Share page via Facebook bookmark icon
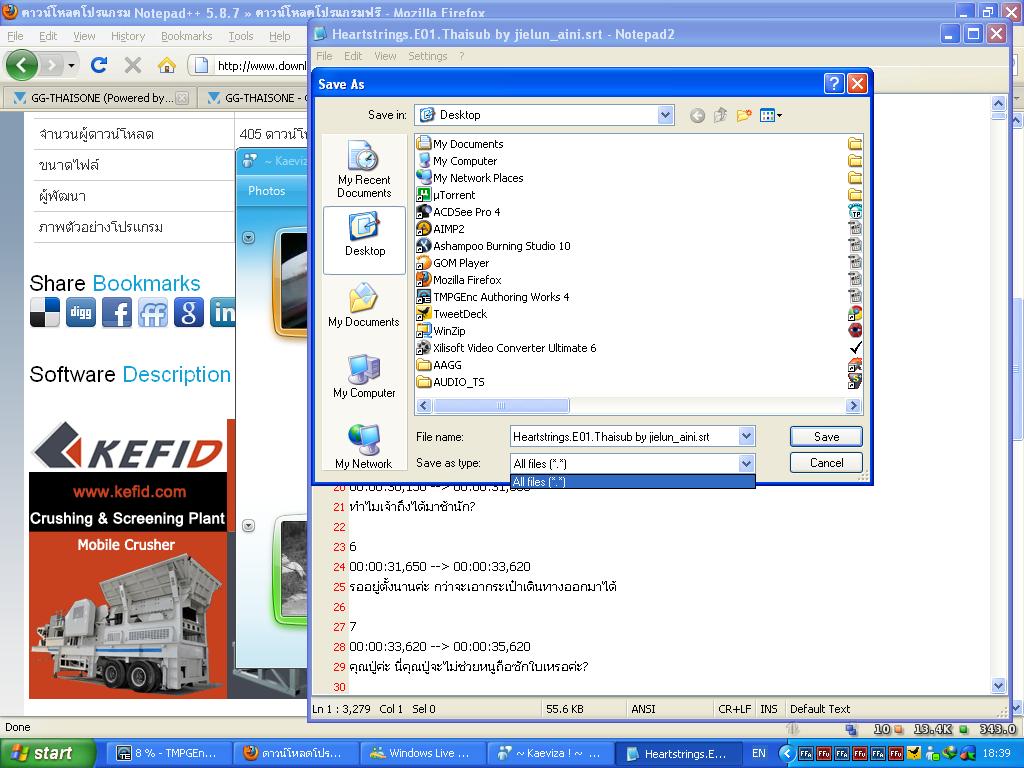This screenshot has height=768, width=1024. pos(116,312)
